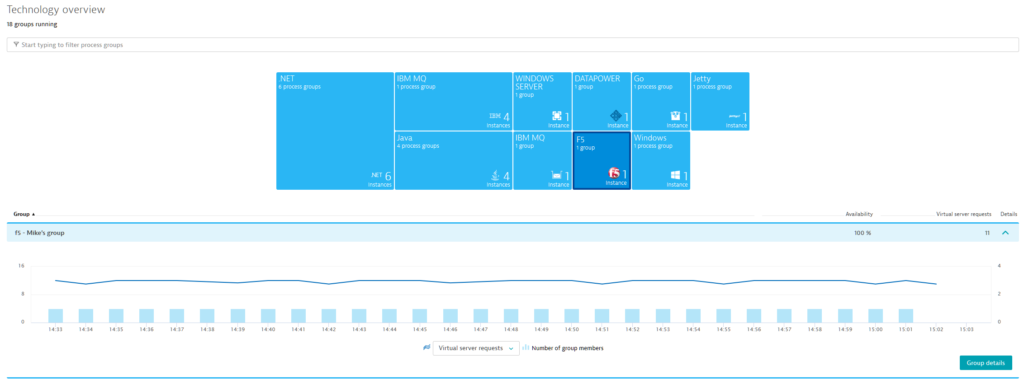This screenshot has width=1024, height=384.
Task: Click the Java coffee cup icon
Action: tap(495, 175)
